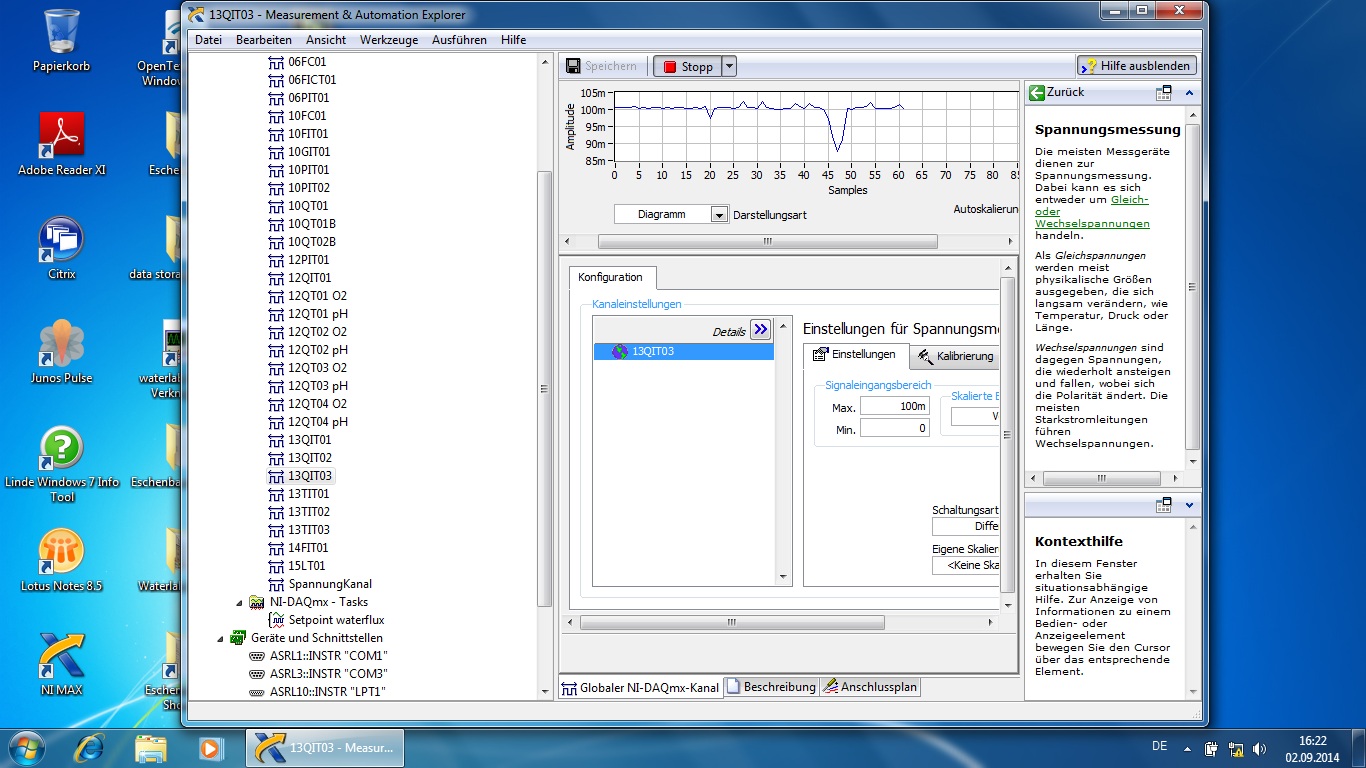Open the Schaltungsart selection field
Screen dimensions: 1366x768
point(965,526)
